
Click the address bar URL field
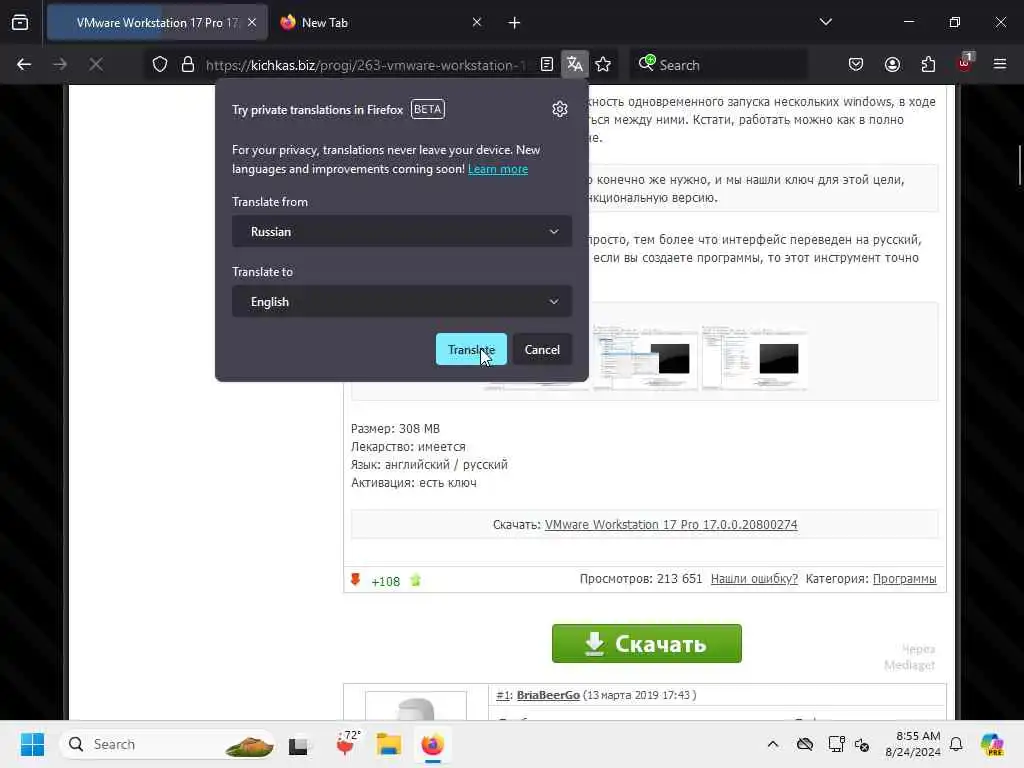[364, 65]
